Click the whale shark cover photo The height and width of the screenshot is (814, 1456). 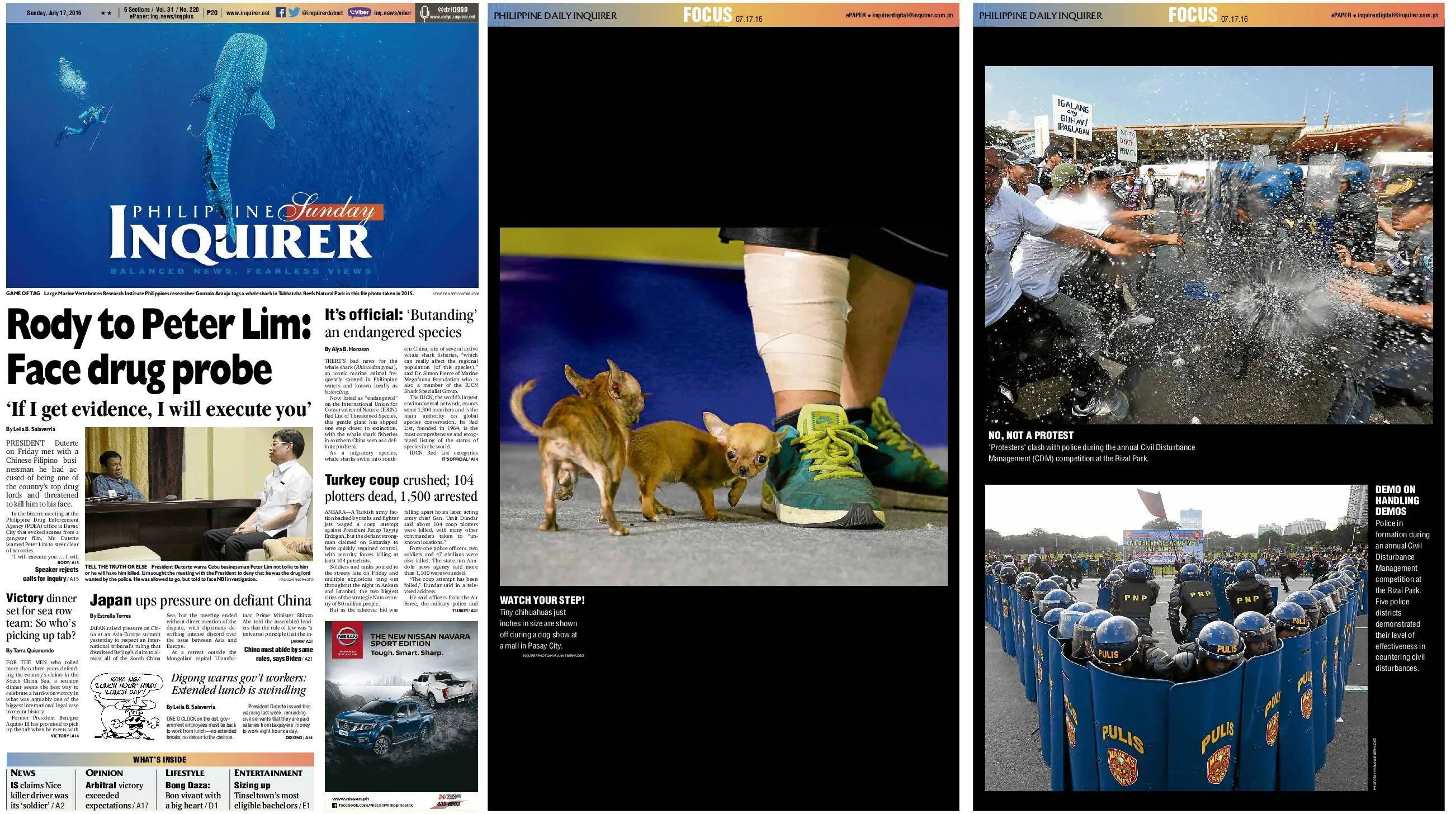[242, 155]
